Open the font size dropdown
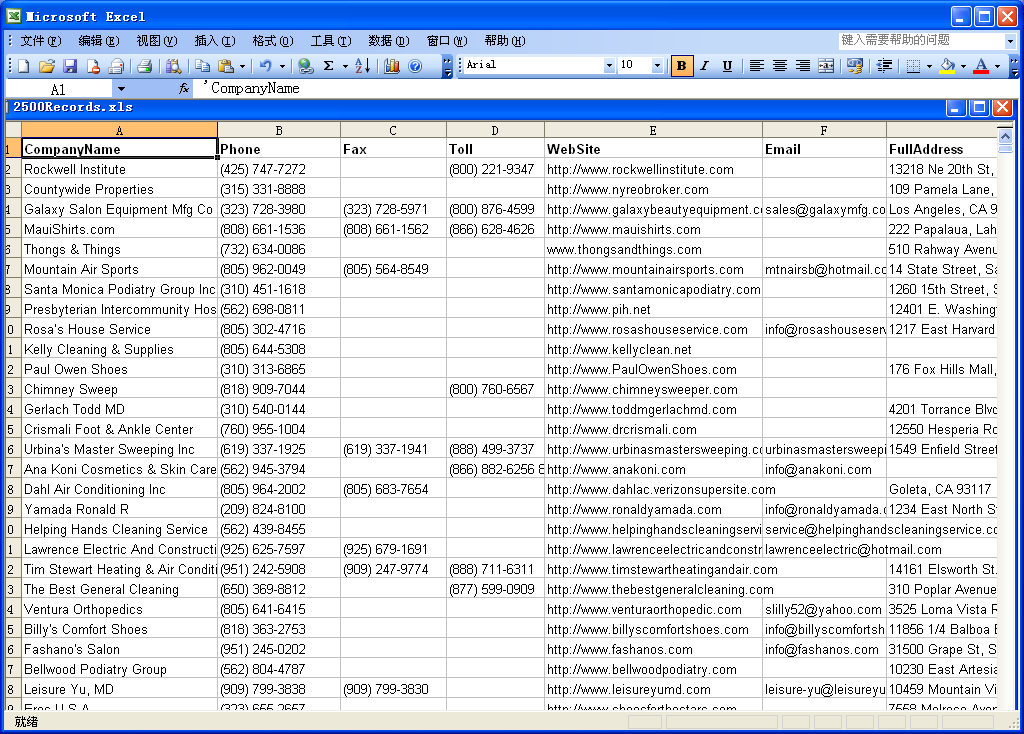1024x734 pixels. coord(657,66)
